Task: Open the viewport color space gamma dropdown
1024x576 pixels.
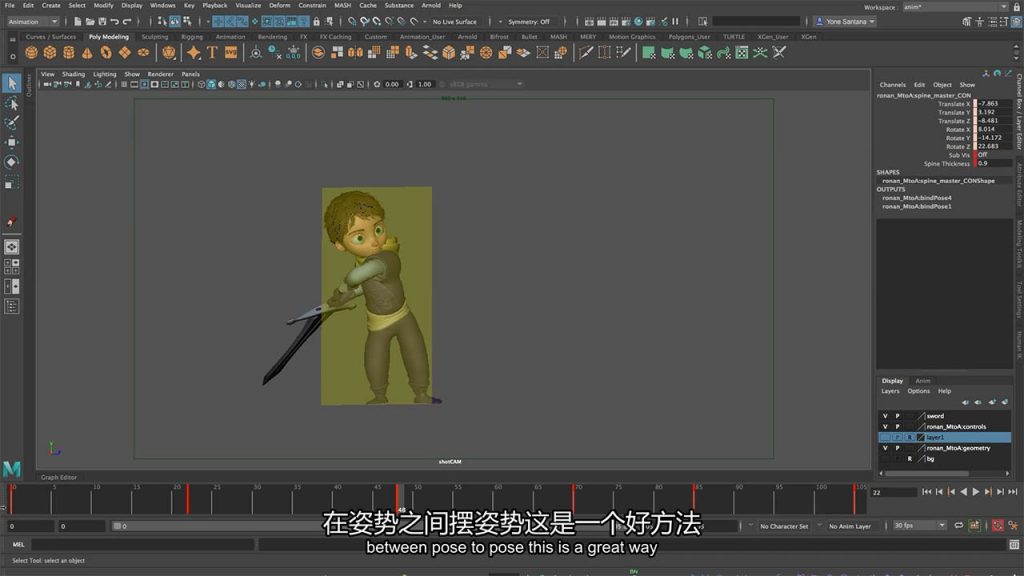Action: (x=485, y=84)
